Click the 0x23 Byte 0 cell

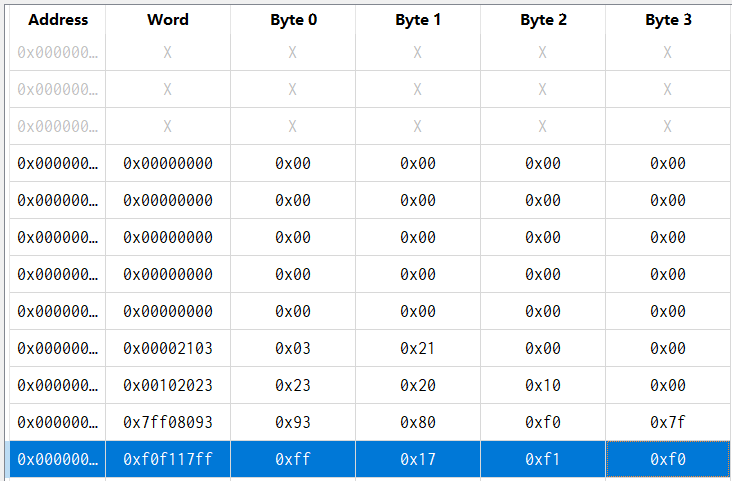coord(293,385)
